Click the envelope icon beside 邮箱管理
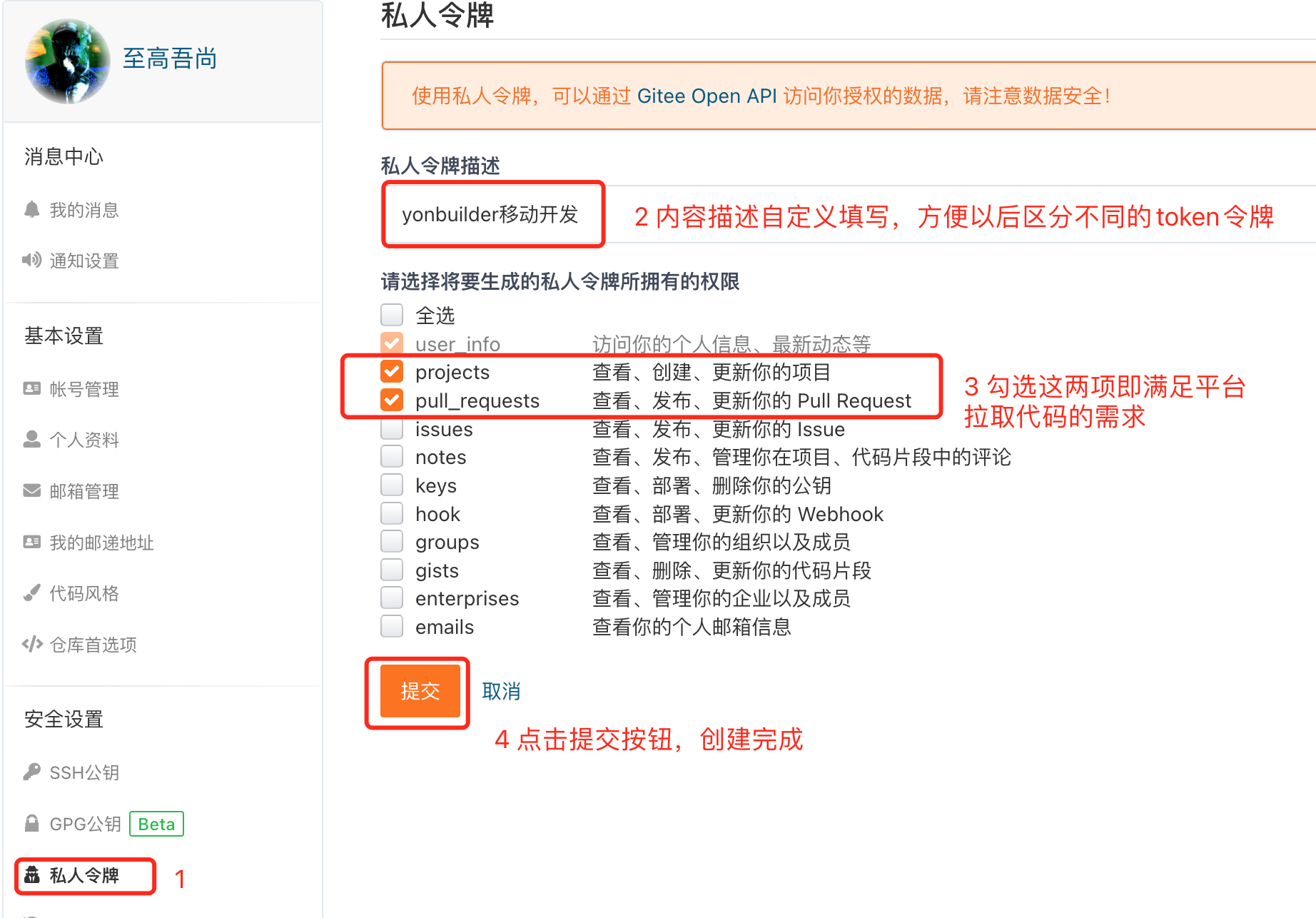1316x918 pixels. [32, 490]
